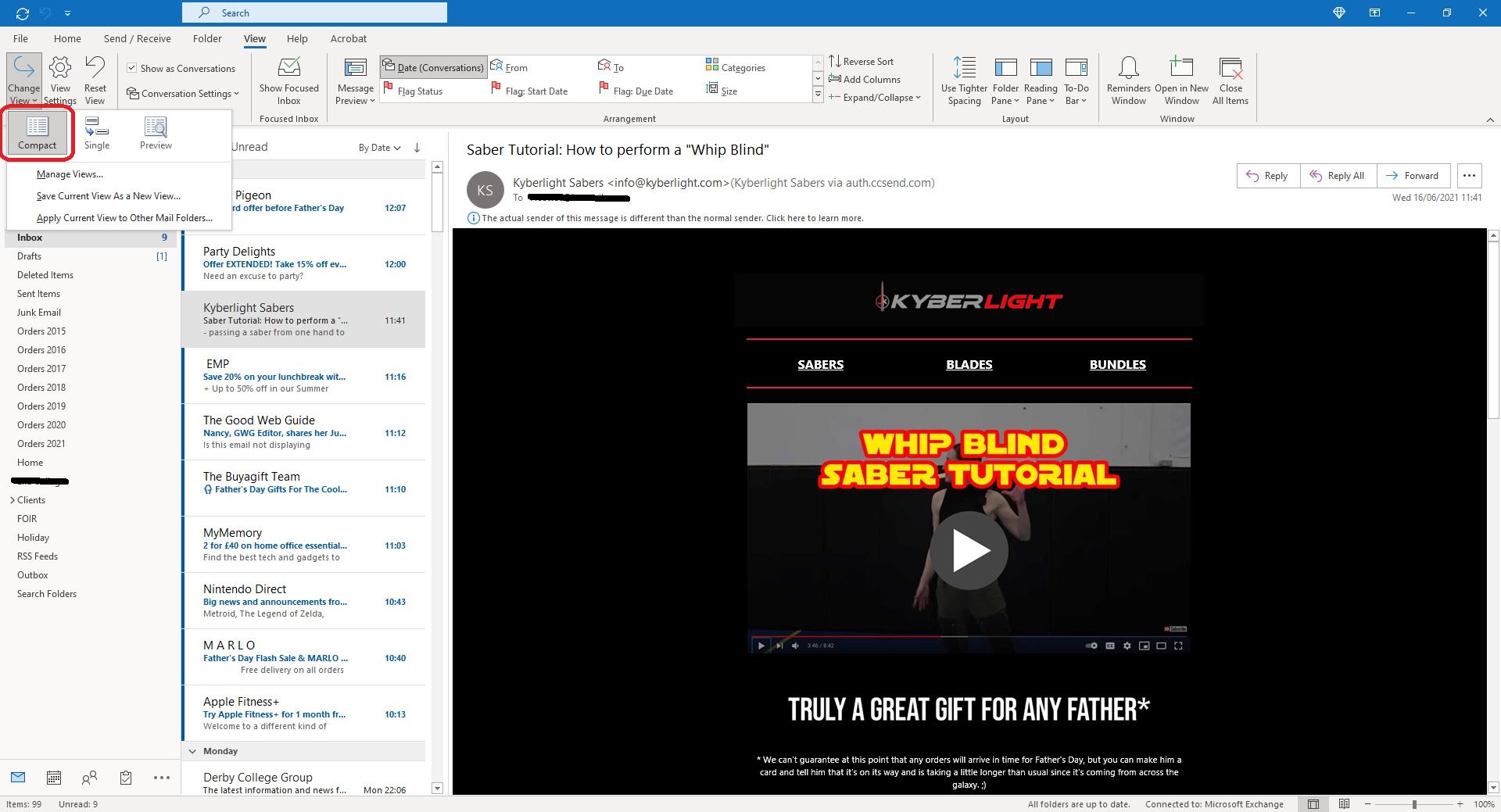This screenshot has height=812, width=1501.
Task: Open the Nintendo Direct email
Action: point(304,601)
